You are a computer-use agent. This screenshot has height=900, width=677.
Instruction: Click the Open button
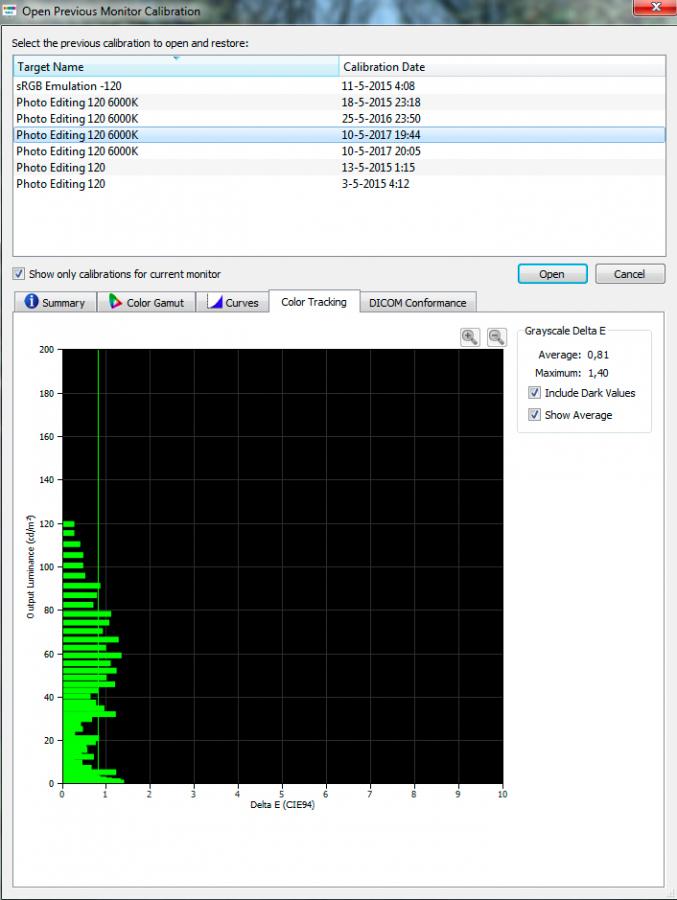[552, 274]
